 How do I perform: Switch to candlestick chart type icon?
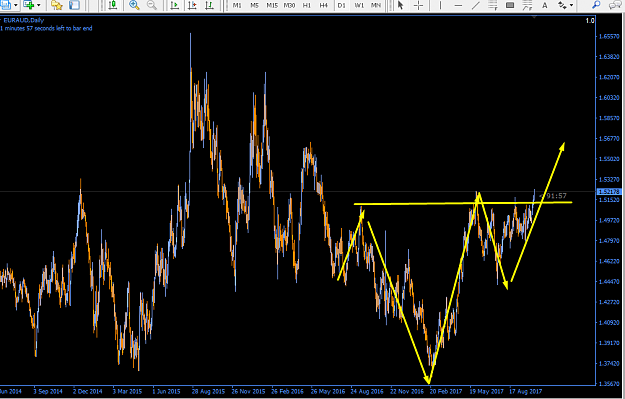[x=113, y=5]
